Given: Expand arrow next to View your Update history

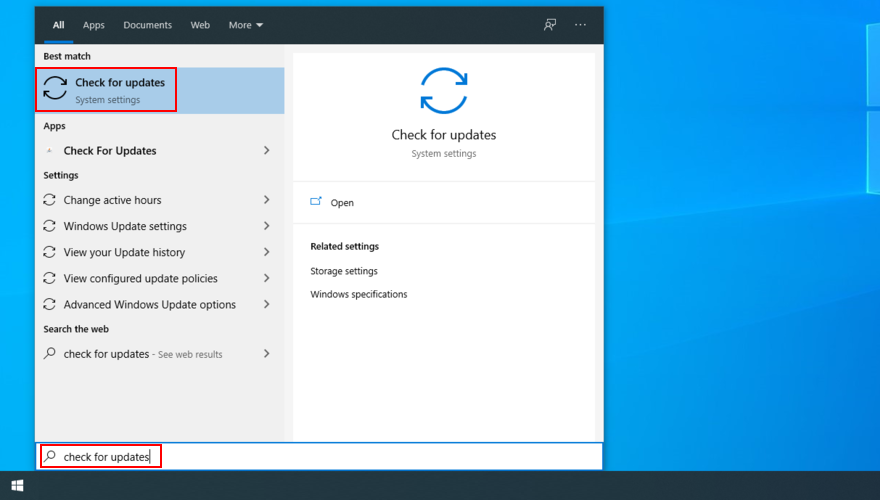Looking at the screenshot, I should click(x=266, y=252).
